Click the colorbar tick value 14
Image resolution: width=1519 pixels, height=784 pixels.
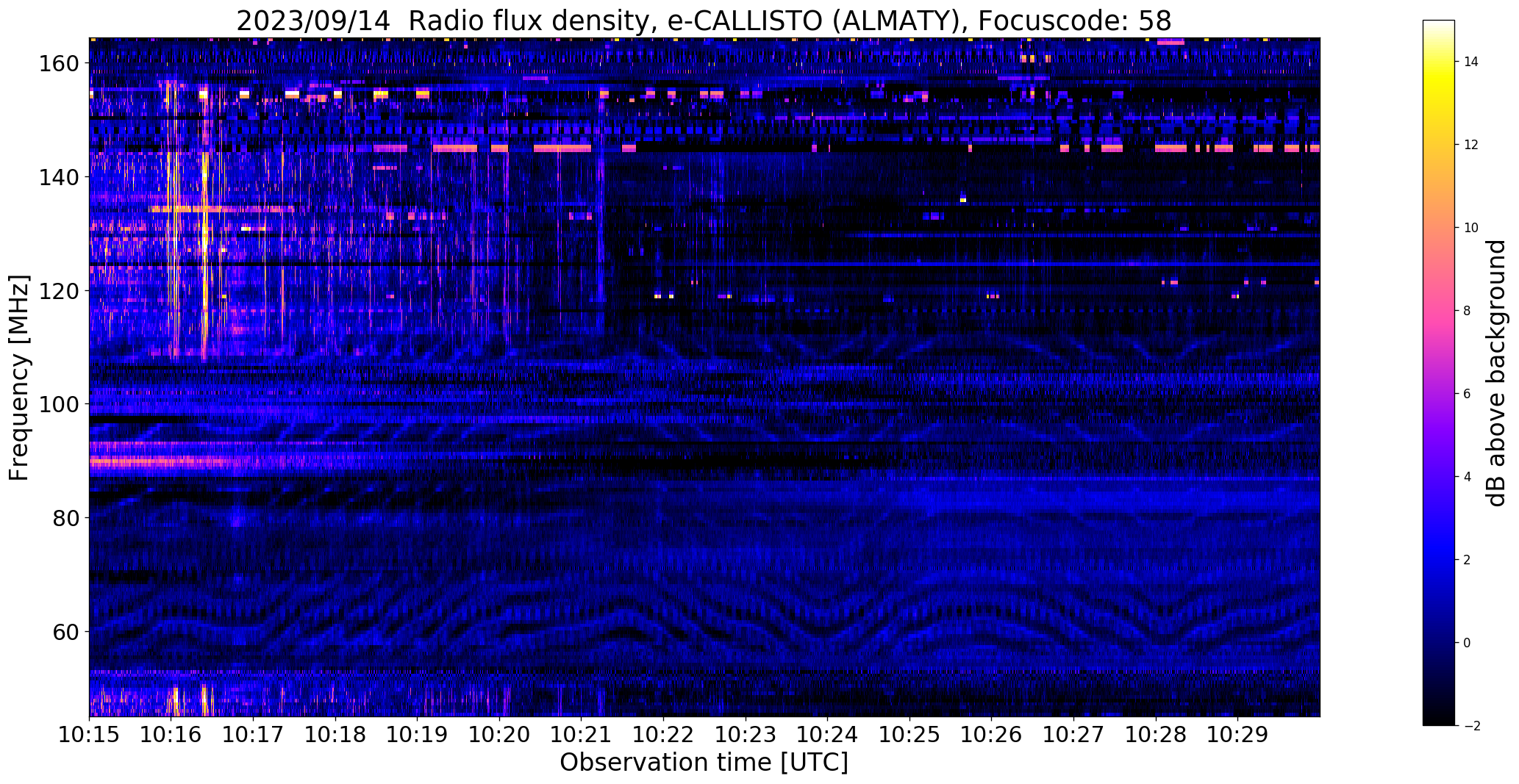[1471, 62]
